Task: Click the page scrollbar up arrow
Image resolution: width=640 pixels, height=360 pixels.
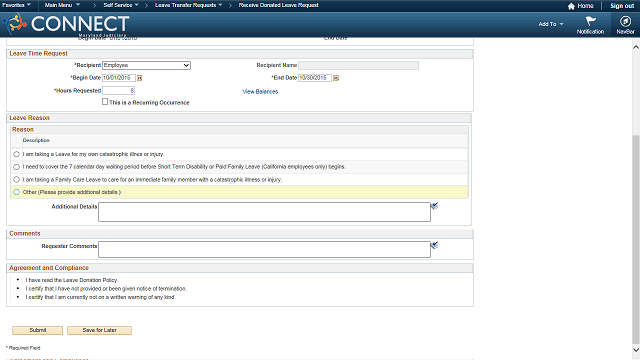Action: [636, 47]
